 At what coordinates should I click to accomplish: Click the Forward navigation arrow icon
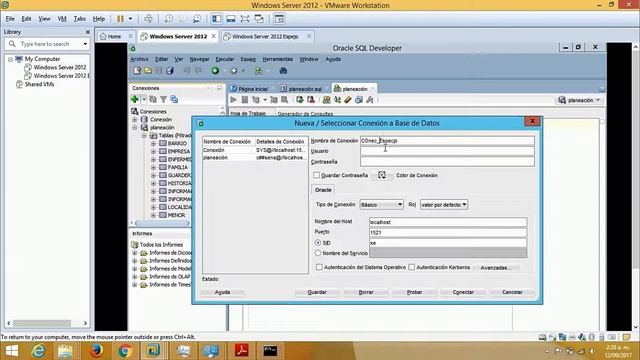(x=234, y=71)
